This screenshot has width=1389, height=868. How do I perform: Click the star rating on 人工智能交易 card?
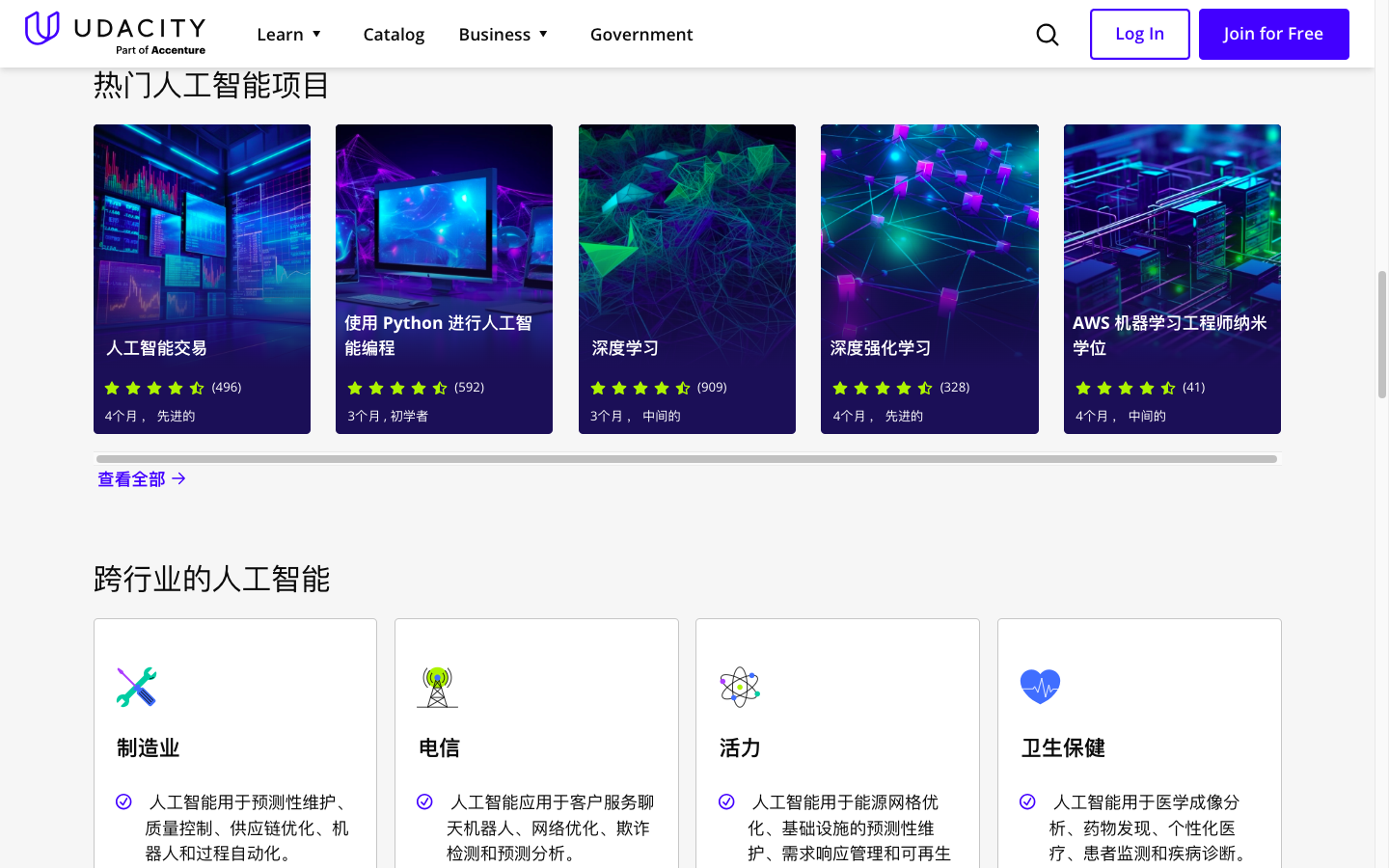point(154,388)
